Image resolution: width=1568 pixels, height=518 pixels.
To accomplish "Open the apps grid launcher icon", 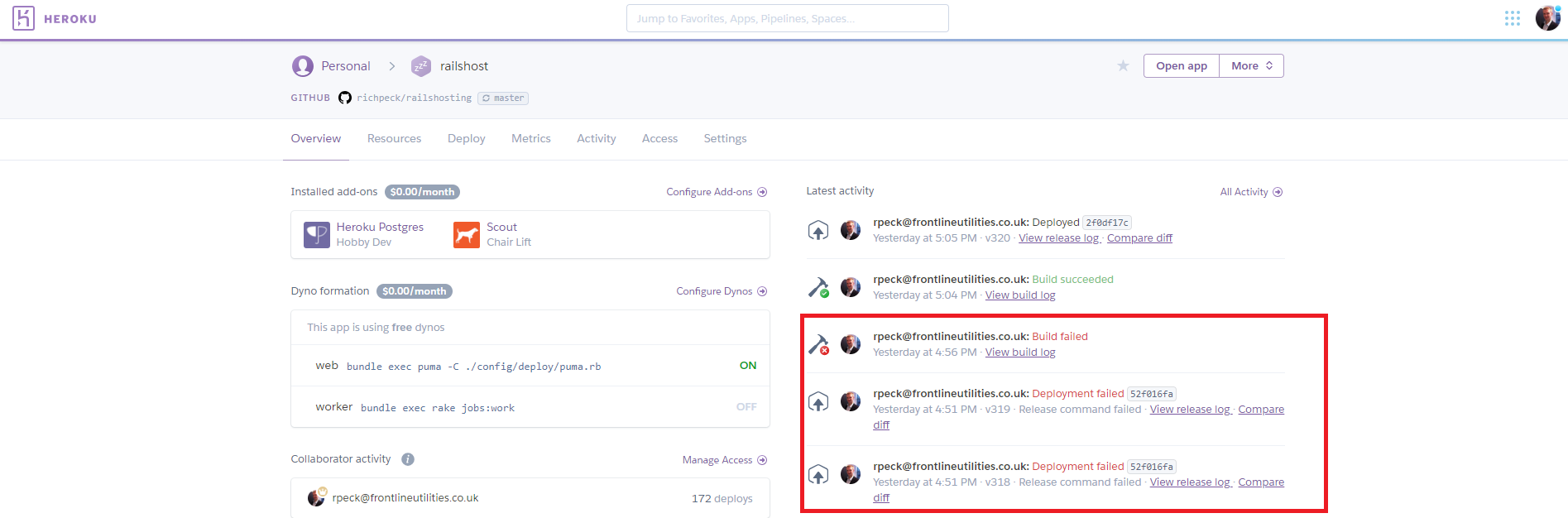I will 1513,18.
